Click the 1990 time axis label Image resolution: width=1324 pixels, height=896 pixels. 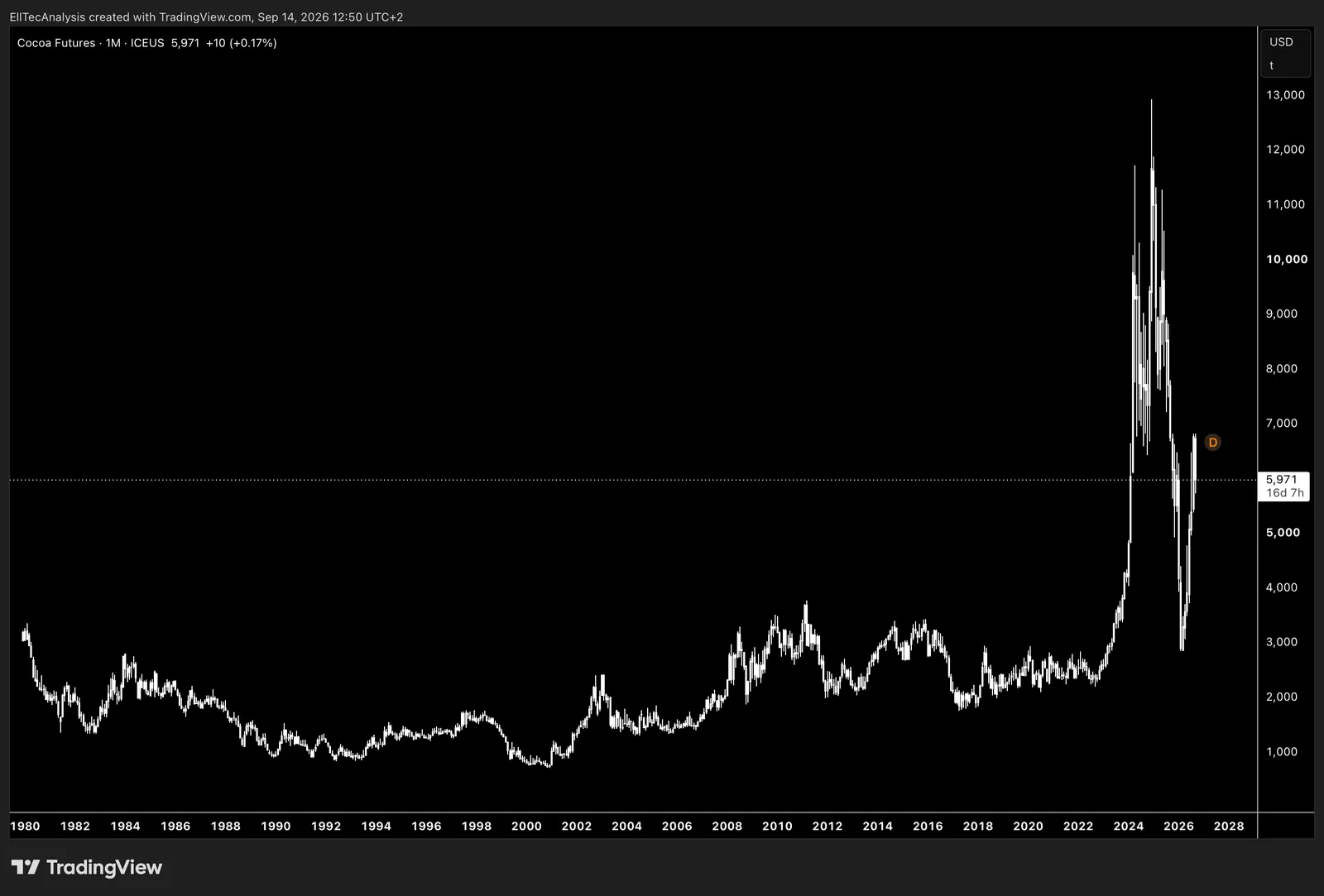(276, 826)
